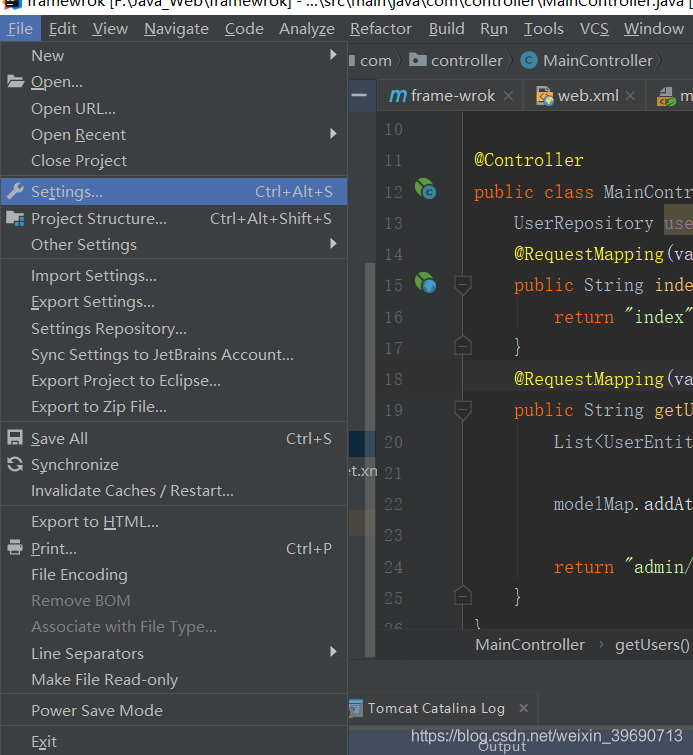Close the frame-wrok editor tab
The image size is (693, 755).
[508, 96]
